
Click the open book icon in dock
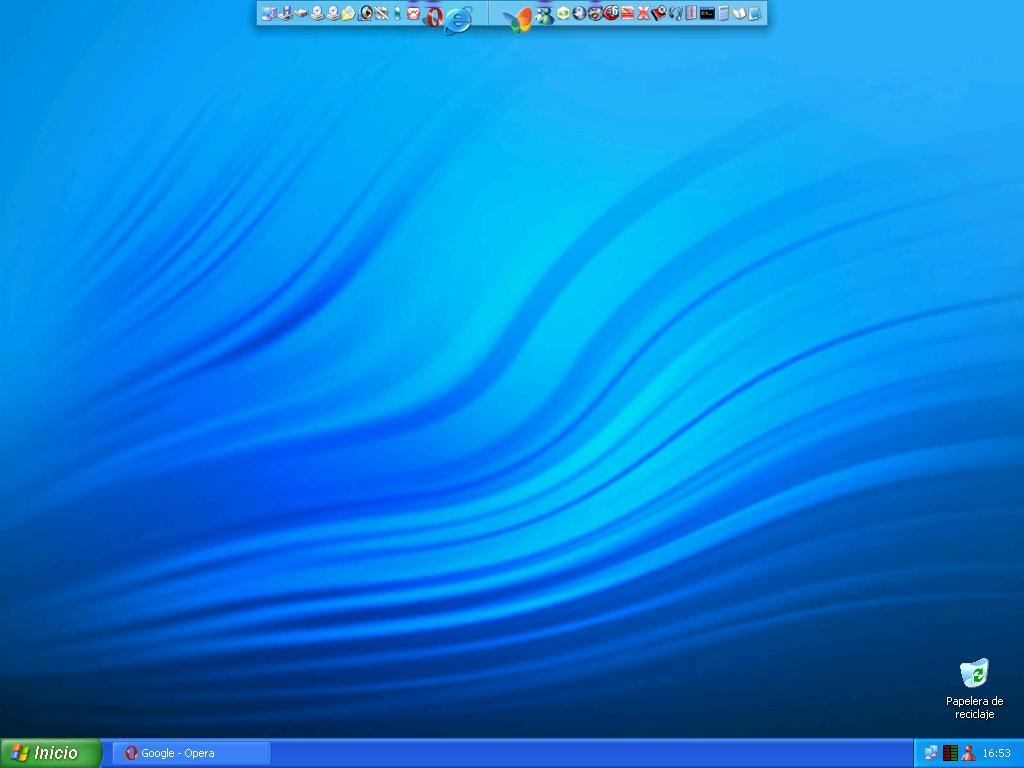(x=739, y=13)
